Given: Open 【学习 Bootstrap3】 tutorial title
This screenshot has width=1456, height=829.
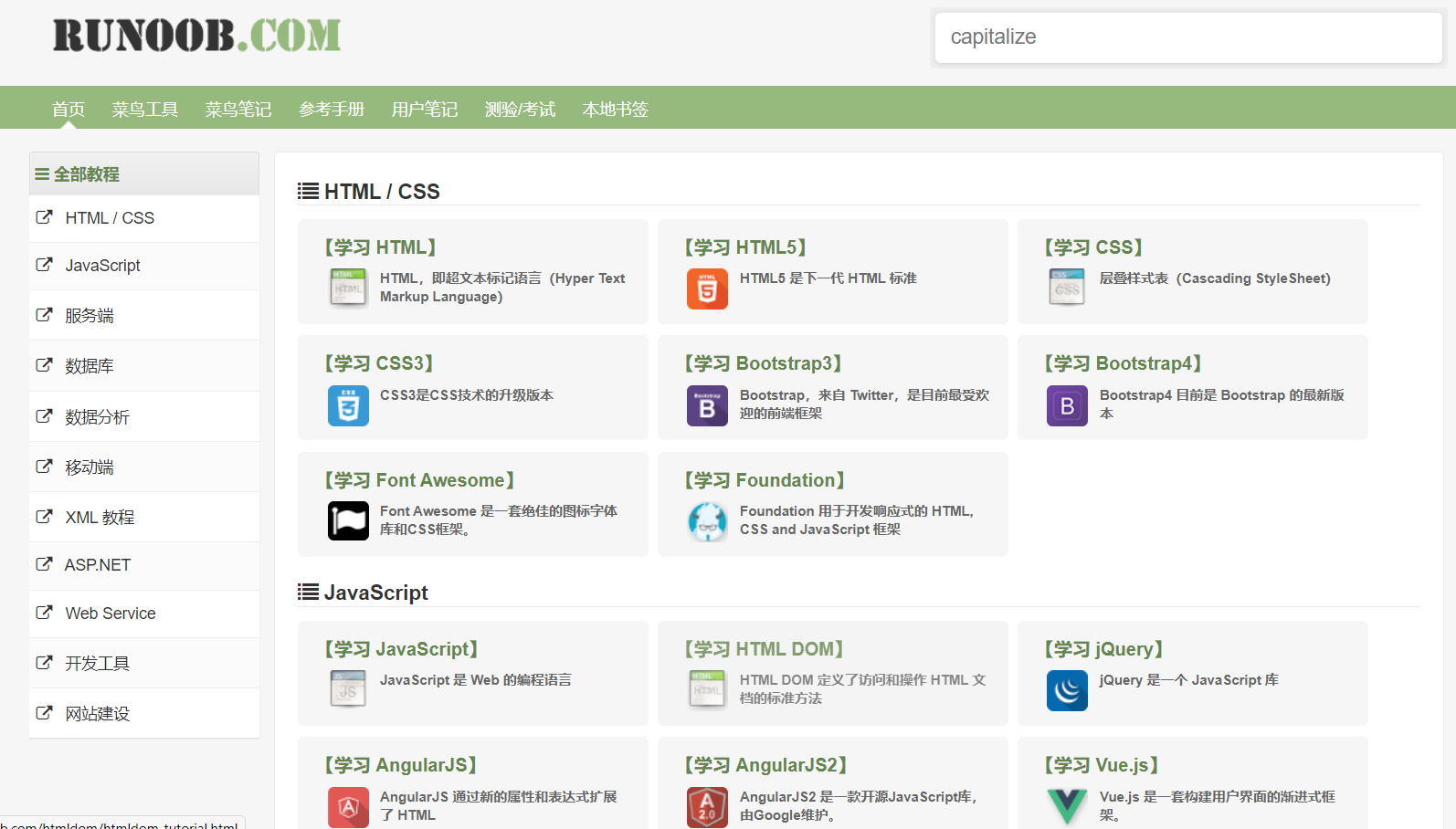Looking at the screenshot, I should [x=764, y=363].
